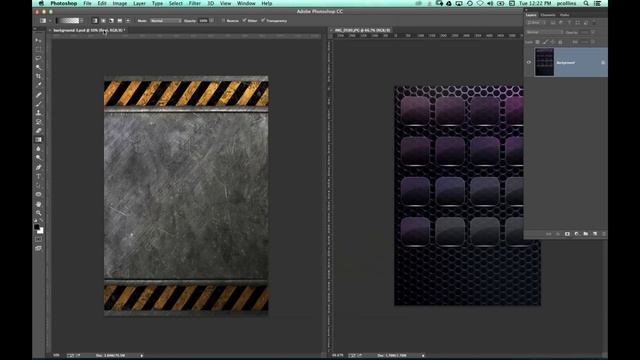Create a new layer group
Image resolution: width=640 pixels, height=360 pixels.
[586, 234]
